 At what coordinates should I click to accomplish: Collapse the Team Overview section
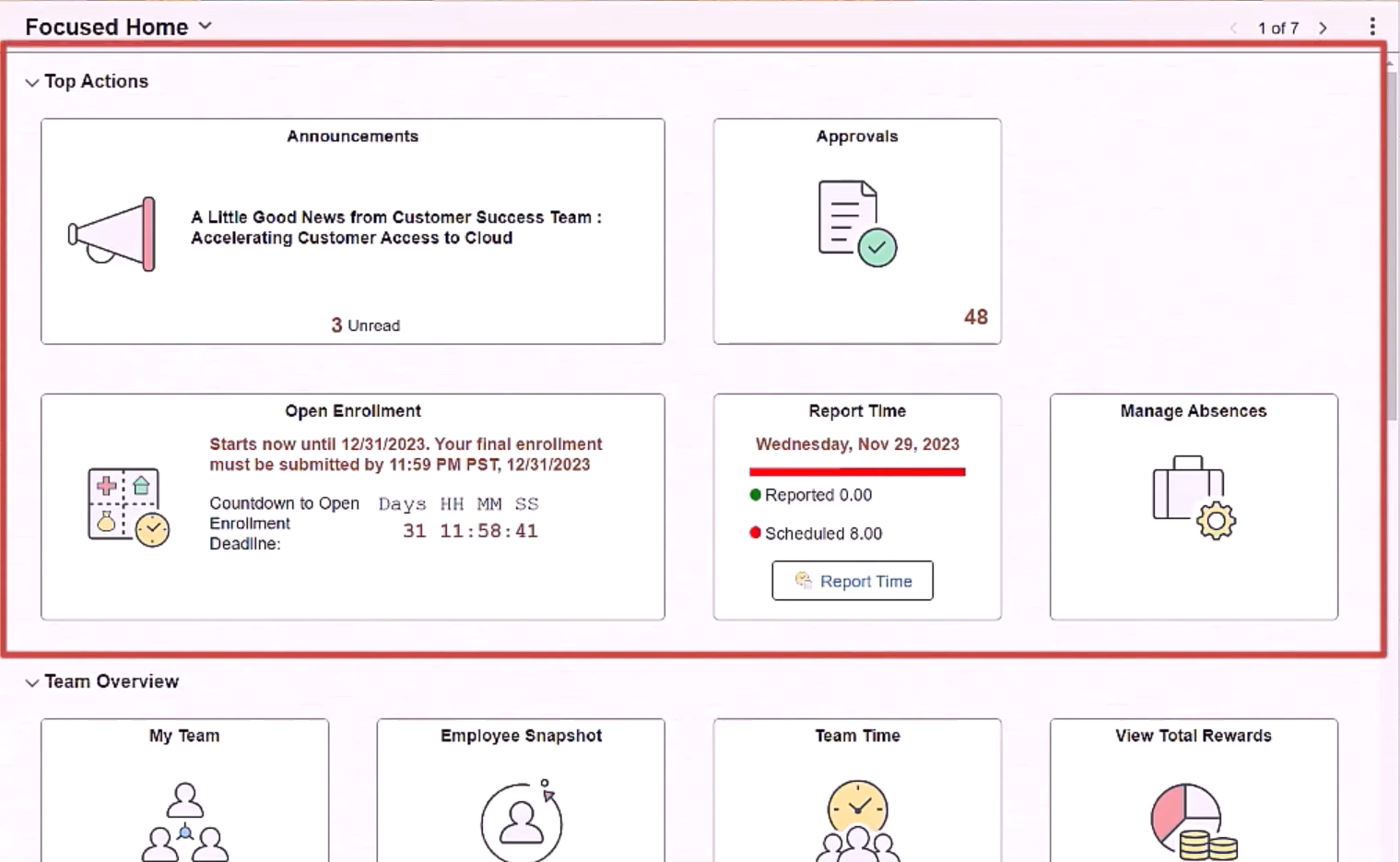pos(32,681)
